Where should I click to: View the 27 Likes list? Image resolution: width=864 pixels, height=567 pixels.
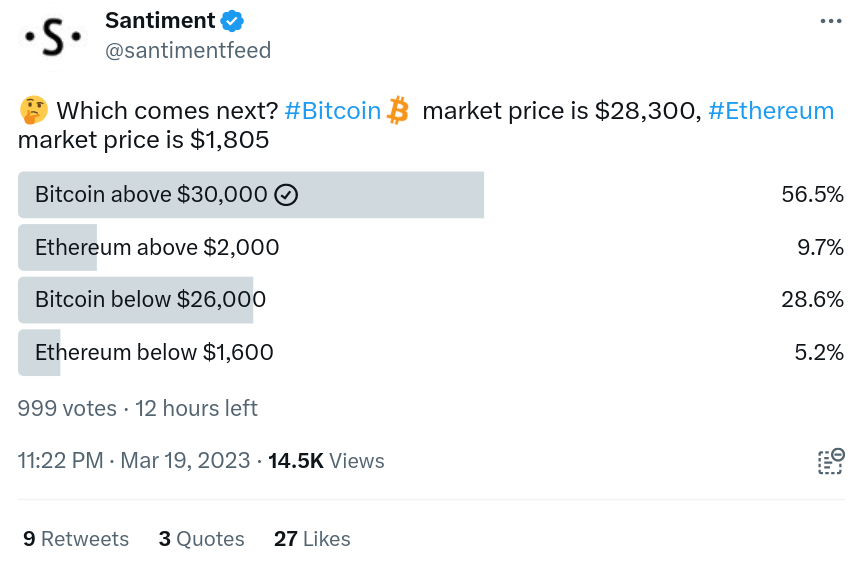(312, 539)
